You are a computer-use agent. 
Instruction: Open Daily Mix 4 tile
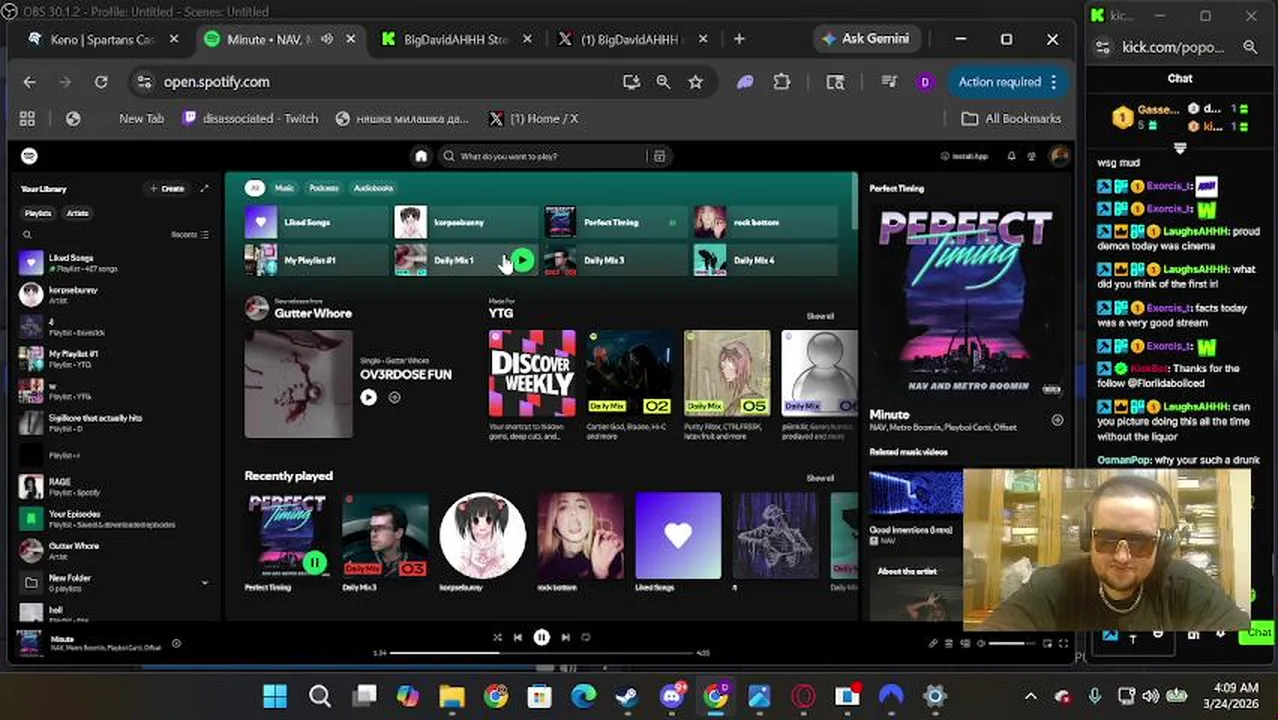pos(766,260)
